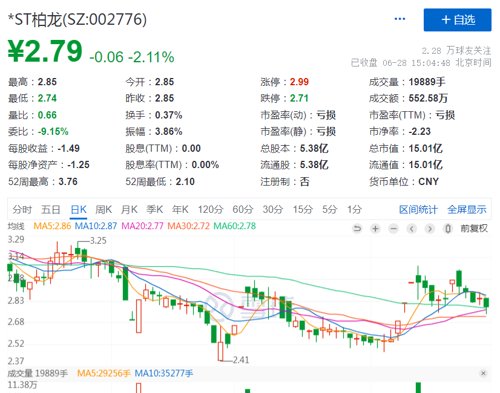
Task: Select the 周K weekly chart tab
Action: tap(104, 210)
